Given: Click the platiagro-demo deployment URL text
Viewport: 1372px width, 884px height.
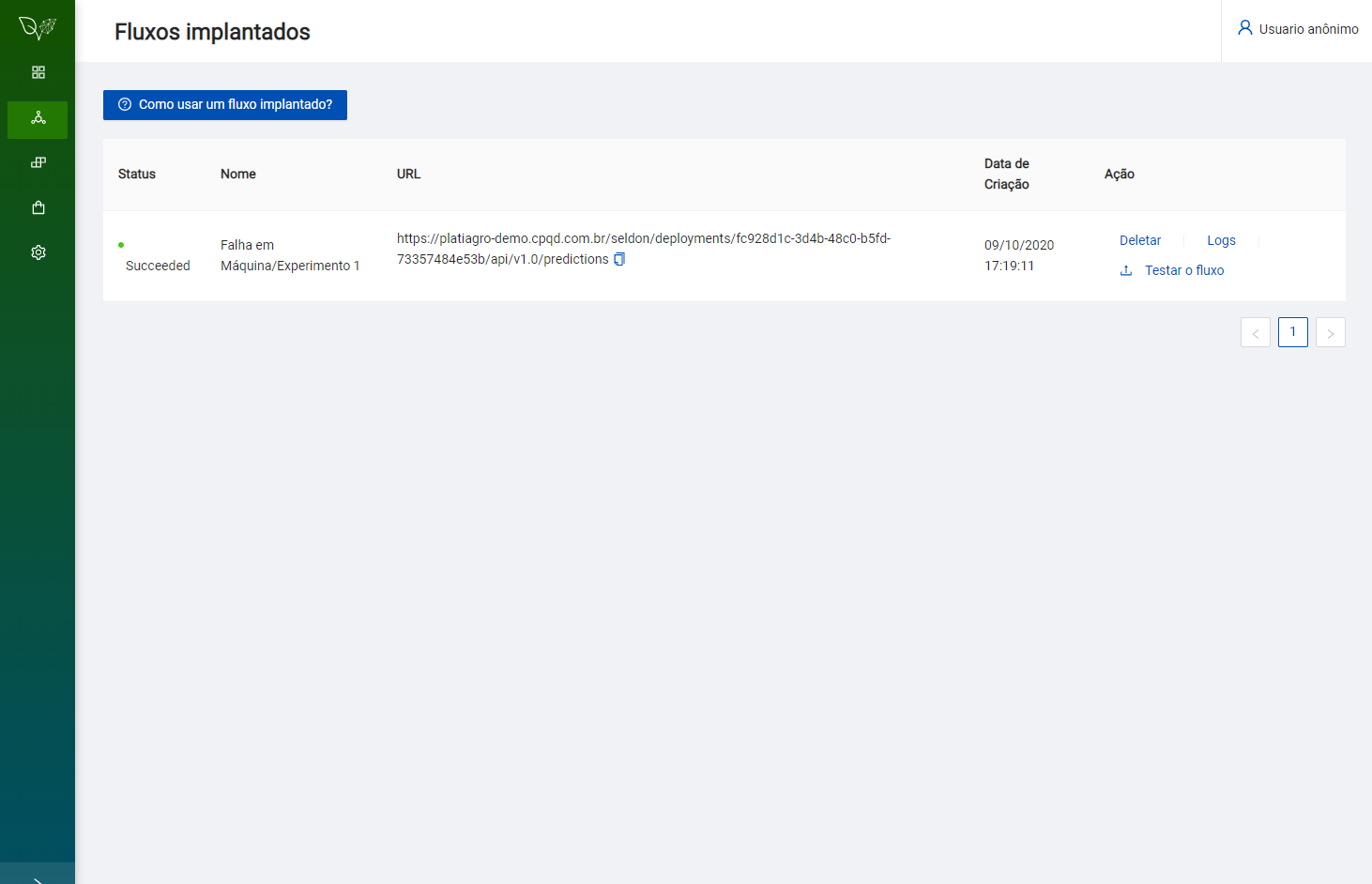Looking at the screenshot, I should [644, 249].
